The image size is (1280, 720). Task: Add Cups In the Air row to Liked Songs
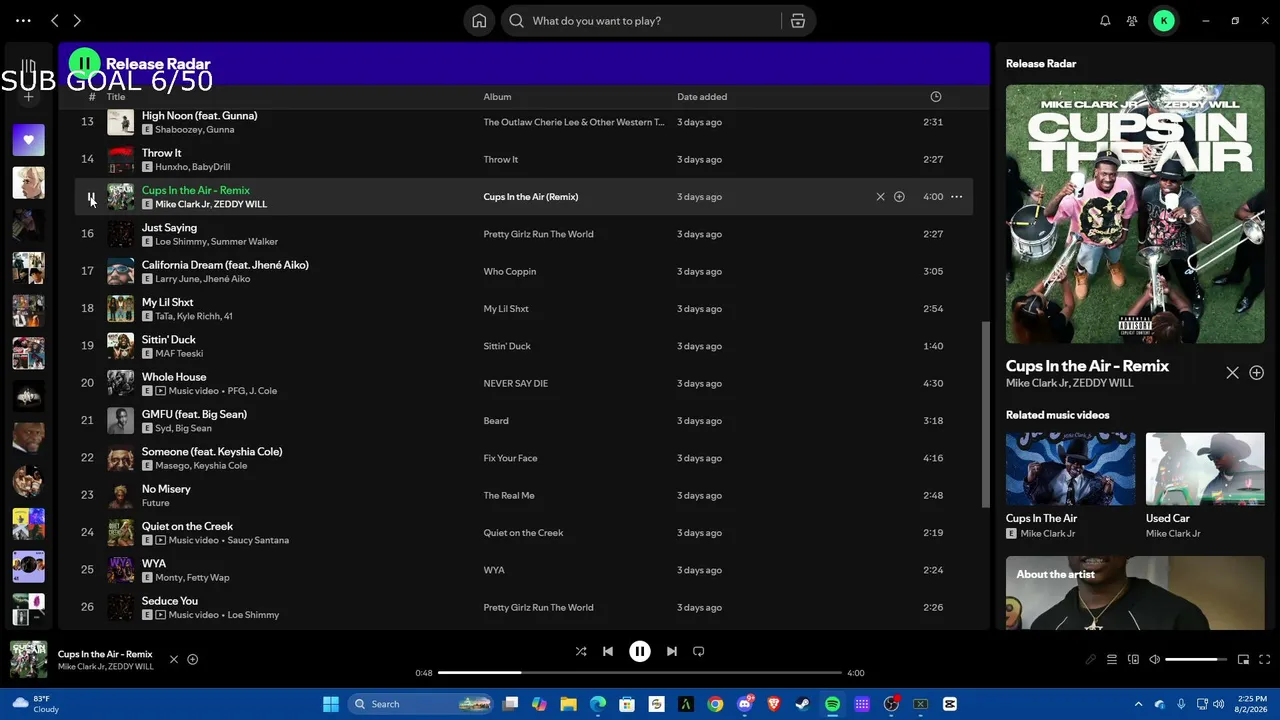pos(899,197)
